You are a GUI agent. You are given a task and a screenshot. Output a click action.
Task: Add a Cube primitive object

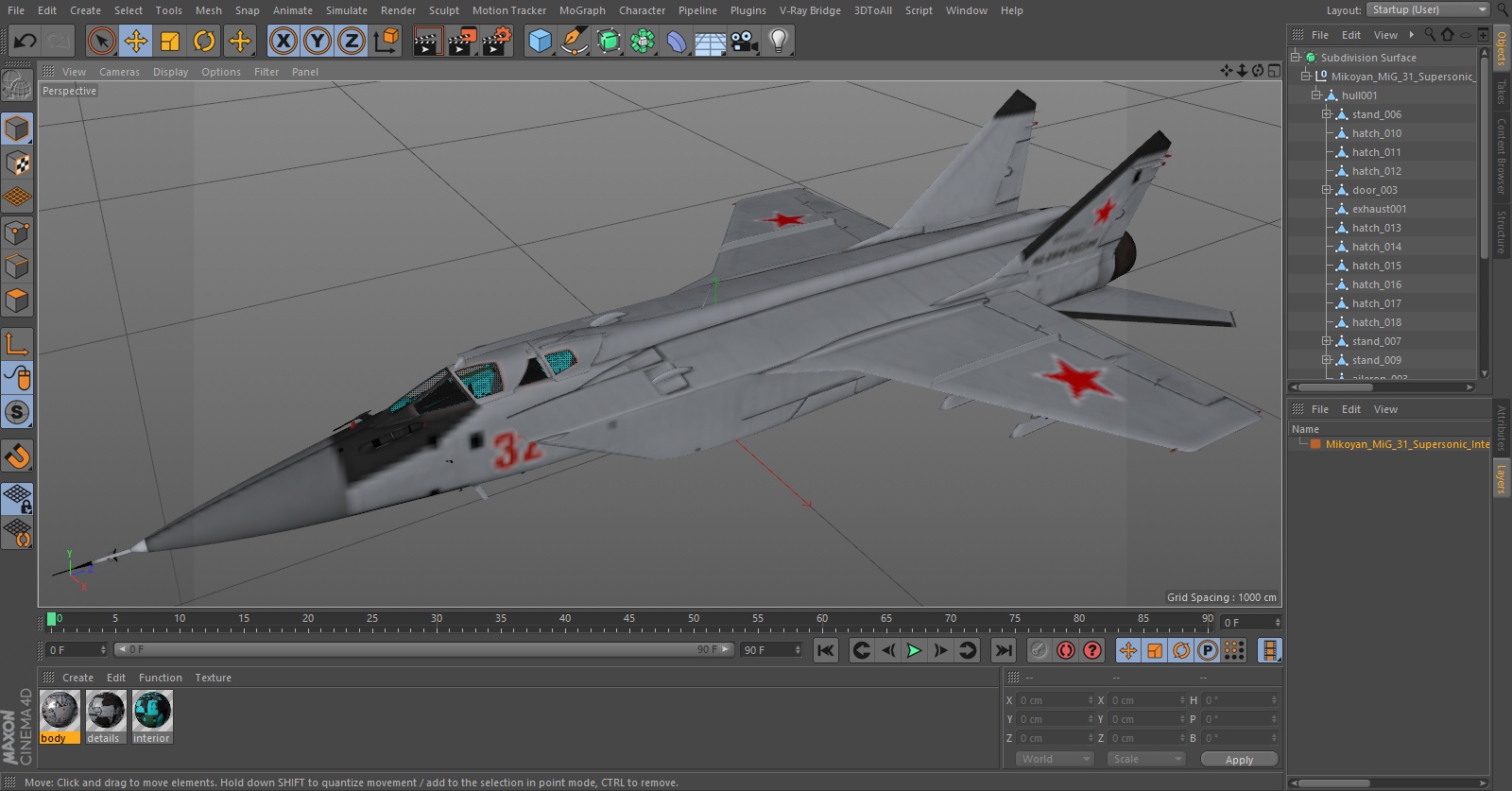[x=540, y=41]
